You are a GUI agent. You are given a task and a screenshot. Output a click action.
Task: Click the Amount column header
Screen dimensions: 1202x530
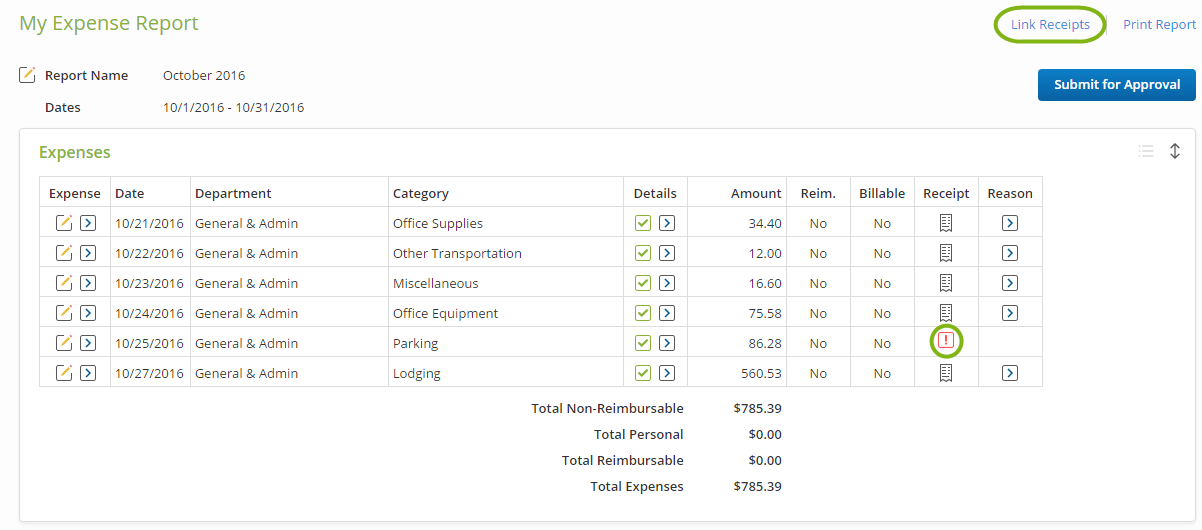point(756,193)
